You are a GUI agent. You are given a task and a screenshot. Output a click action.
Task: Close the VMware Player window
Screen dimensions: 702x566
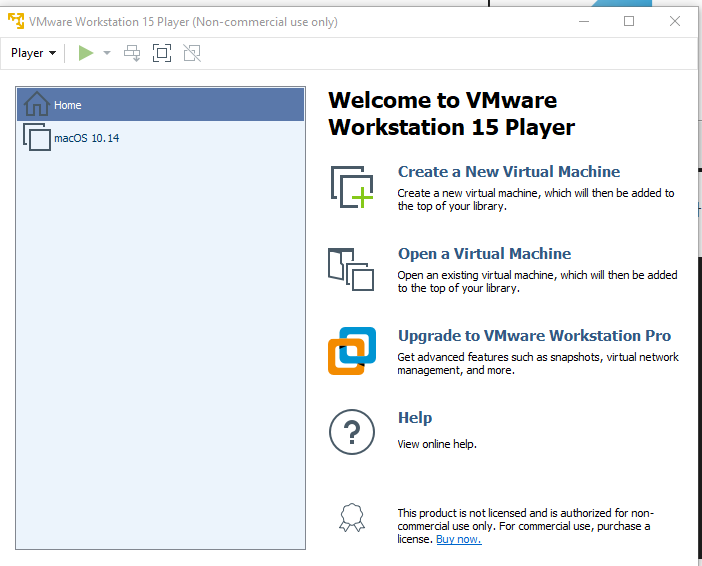pyautogui.click(x=675, y=21)
